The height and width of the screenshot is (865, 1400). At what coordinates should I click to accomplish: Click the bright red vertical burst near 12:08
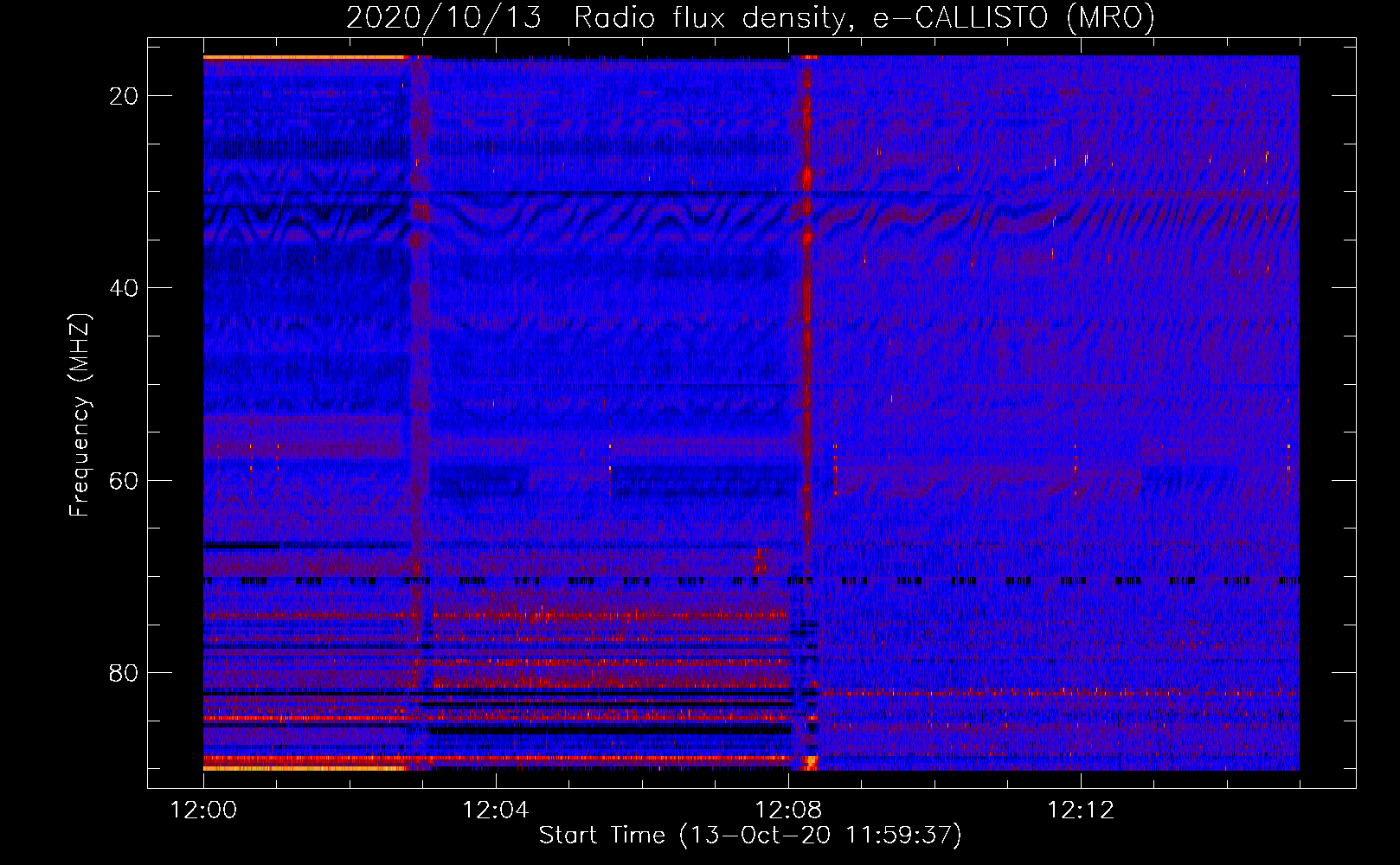(807, 413)
